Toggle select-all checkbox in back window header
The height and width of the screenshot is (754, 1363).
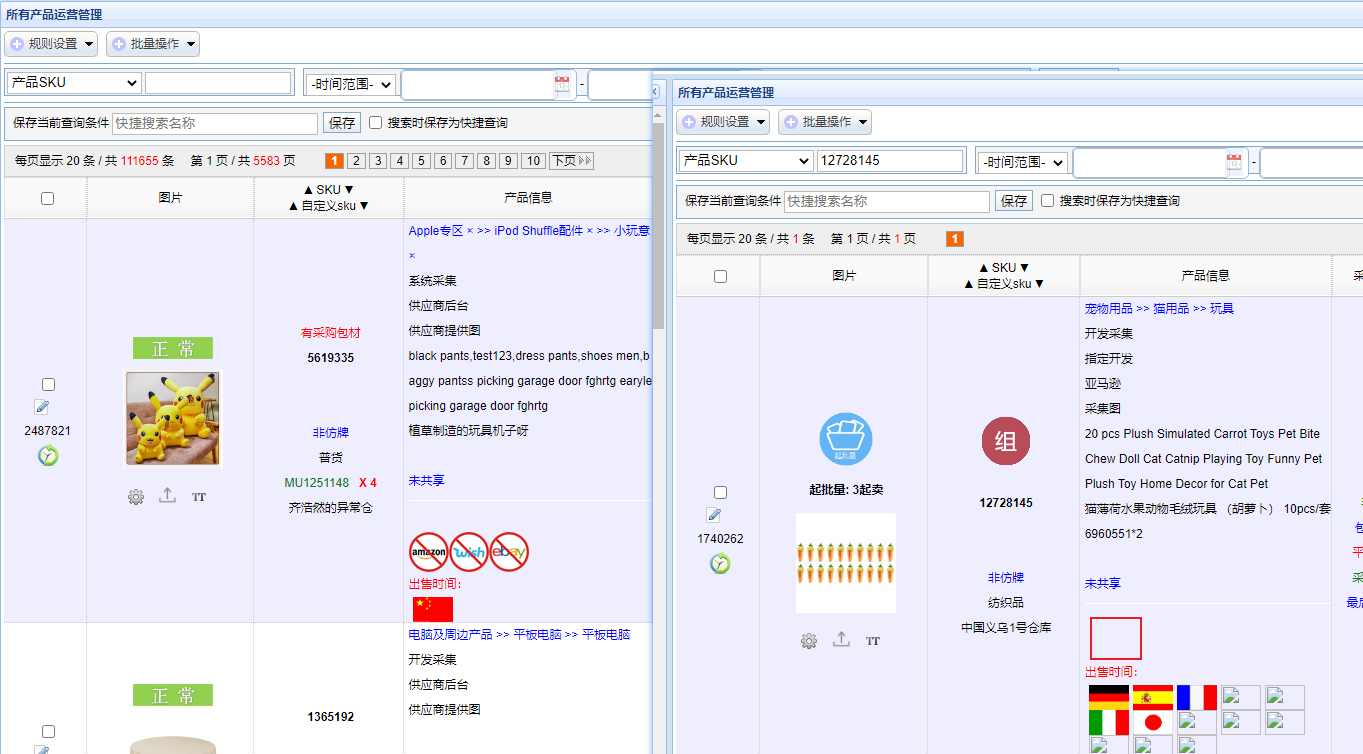coord(47,199)
